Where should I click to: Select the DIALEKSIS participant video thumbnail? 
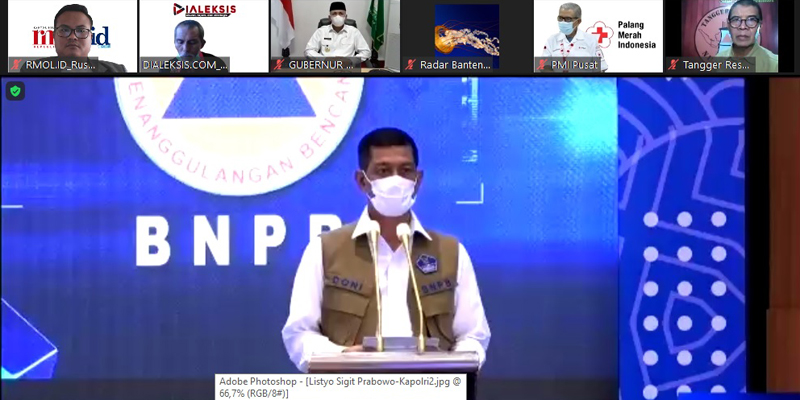pyautogui.click(x=203, y=30)
